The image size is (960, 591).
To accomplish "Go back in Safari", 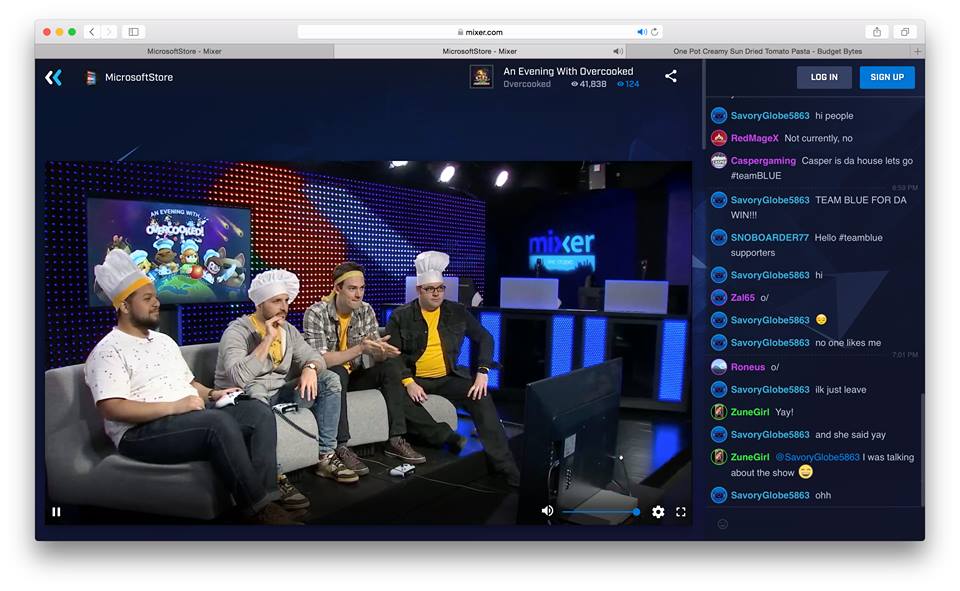I will point(92,32).
